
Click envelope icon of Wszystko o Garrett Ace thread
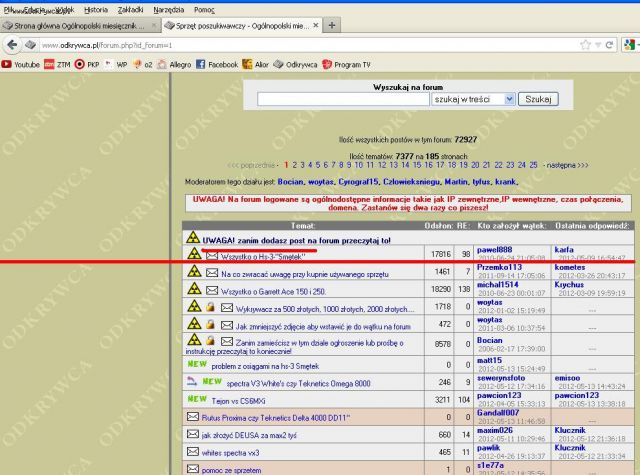(212, 290)
